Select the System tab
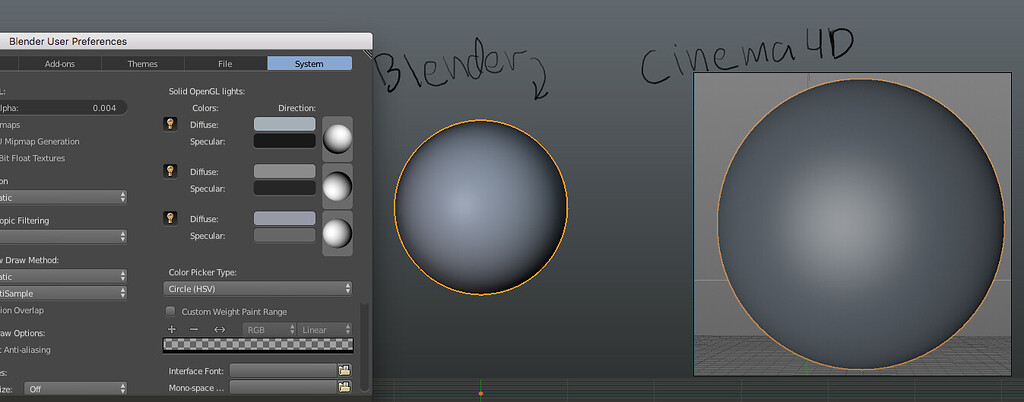The image size is (1024, 402). pyautogui.click(x=310, y=63)
